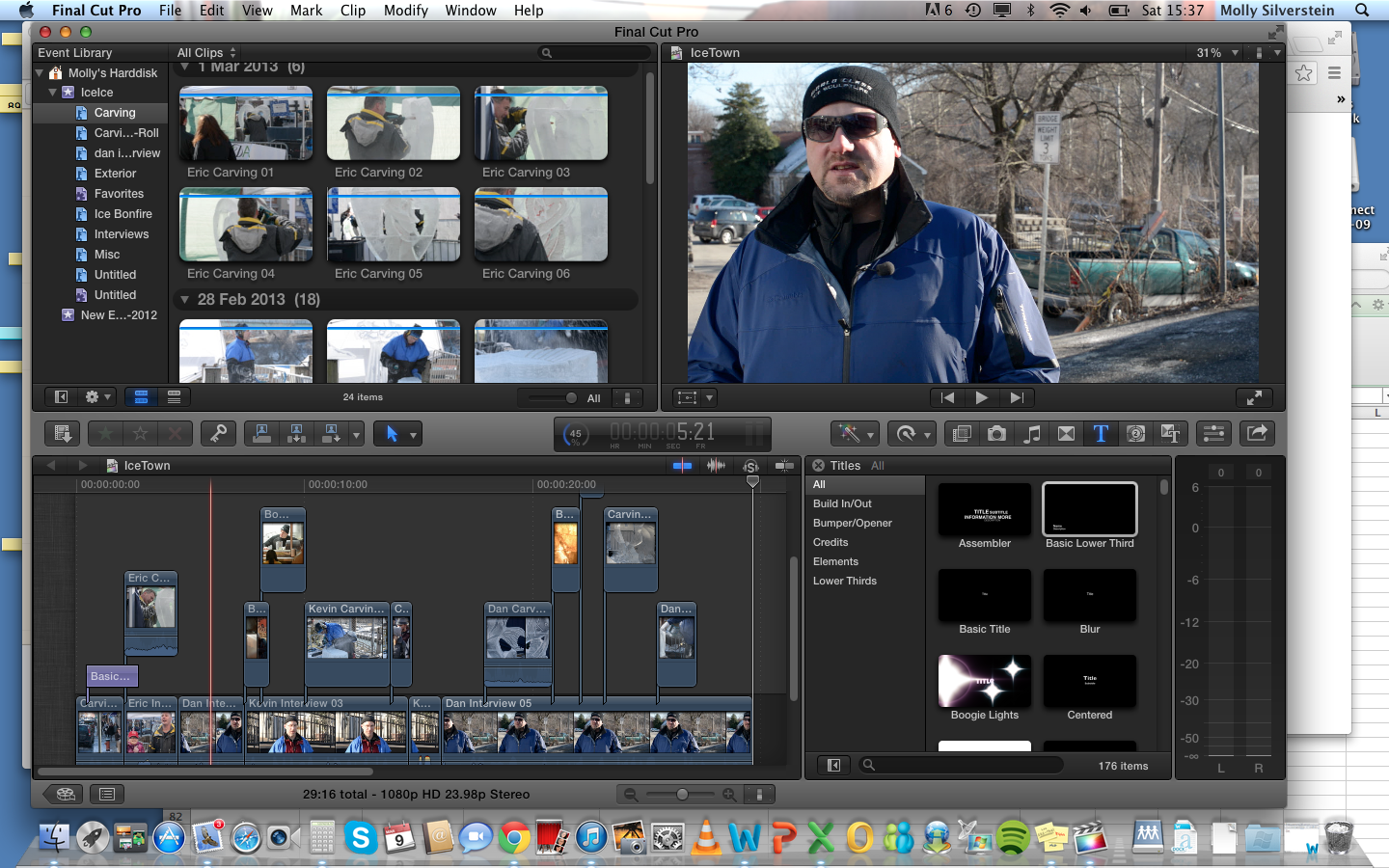
Task: Click the unrate (outline star) button
Action: [x=141, y=434]
